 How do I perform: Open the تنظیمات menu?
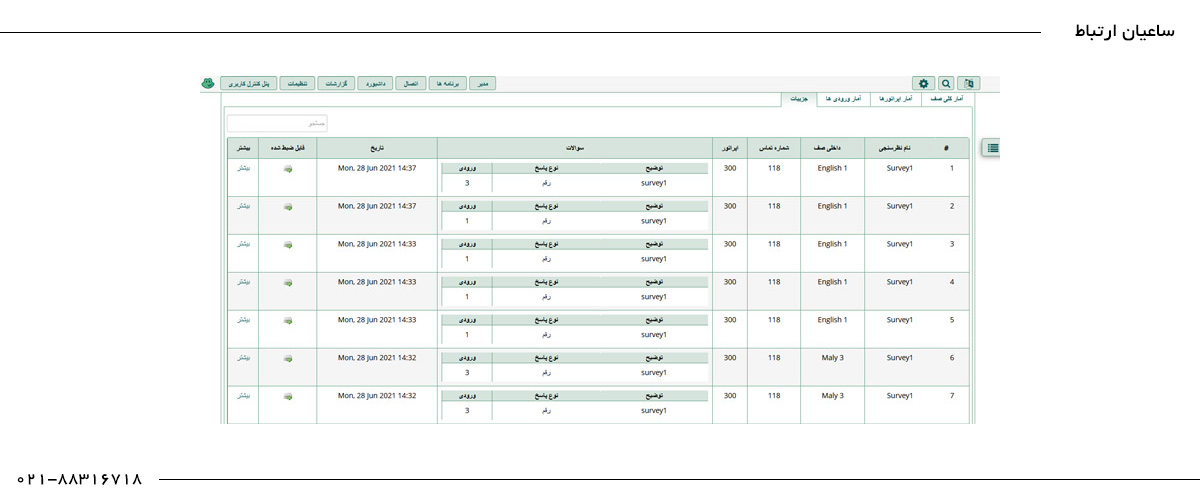point(297,84)
